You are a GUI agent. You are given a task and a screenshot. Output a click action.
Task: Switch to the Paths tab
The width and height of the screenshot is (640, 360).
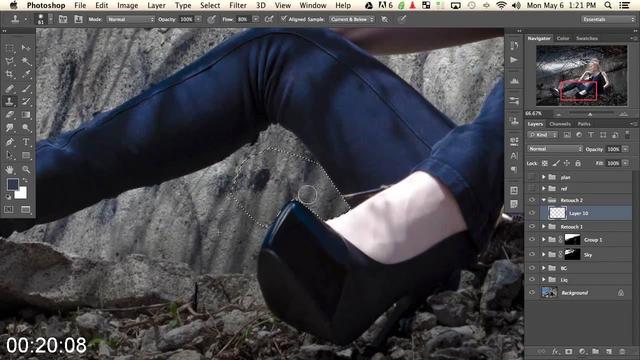pos(584,124)
